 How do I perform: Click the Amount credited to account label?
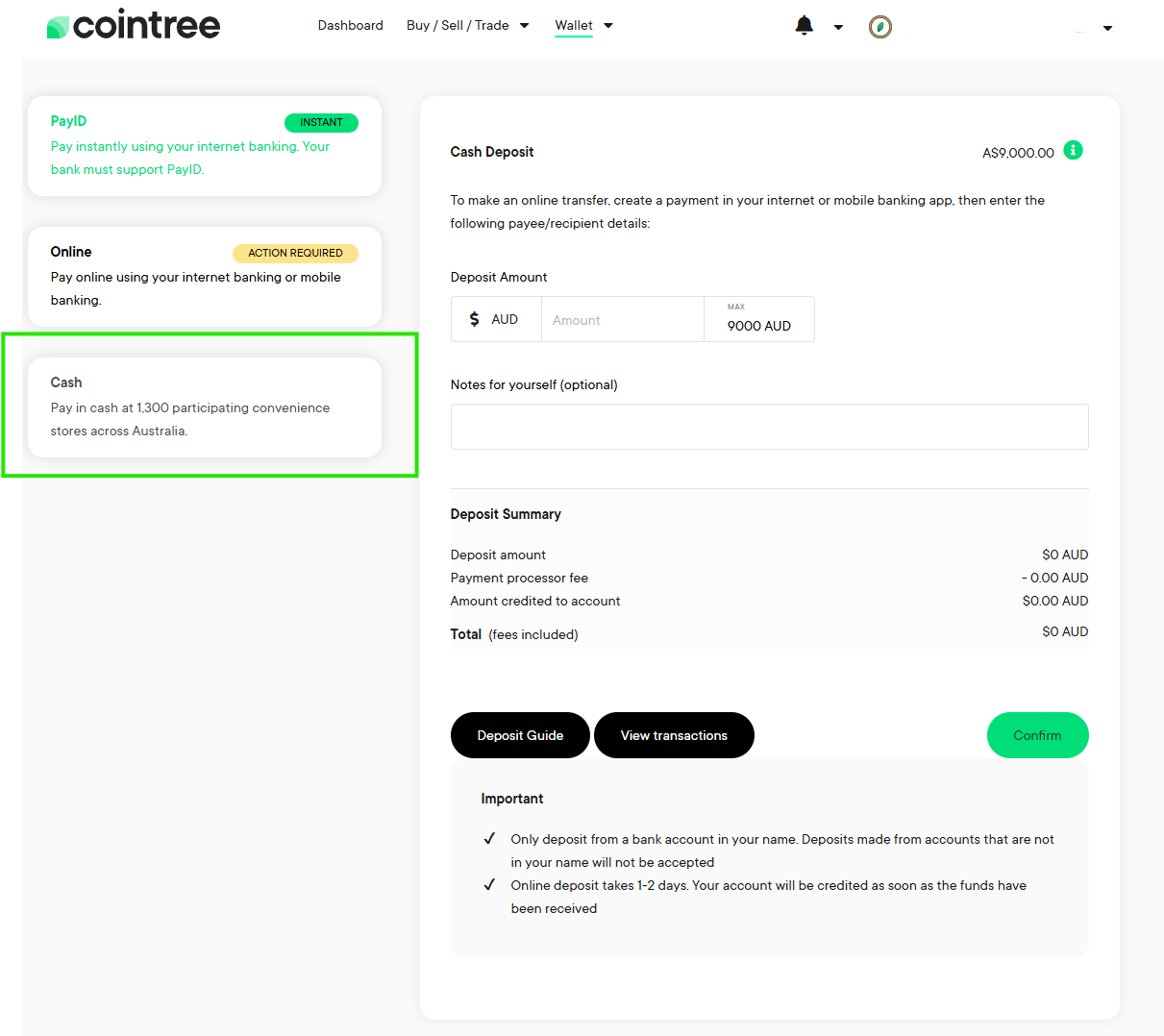535,601
